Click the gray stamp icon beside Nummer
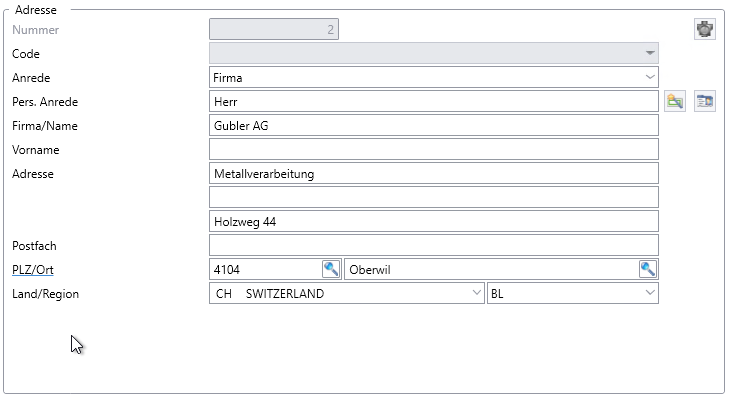Viewport: 730px width, 398px height. [x=704, y=29]
